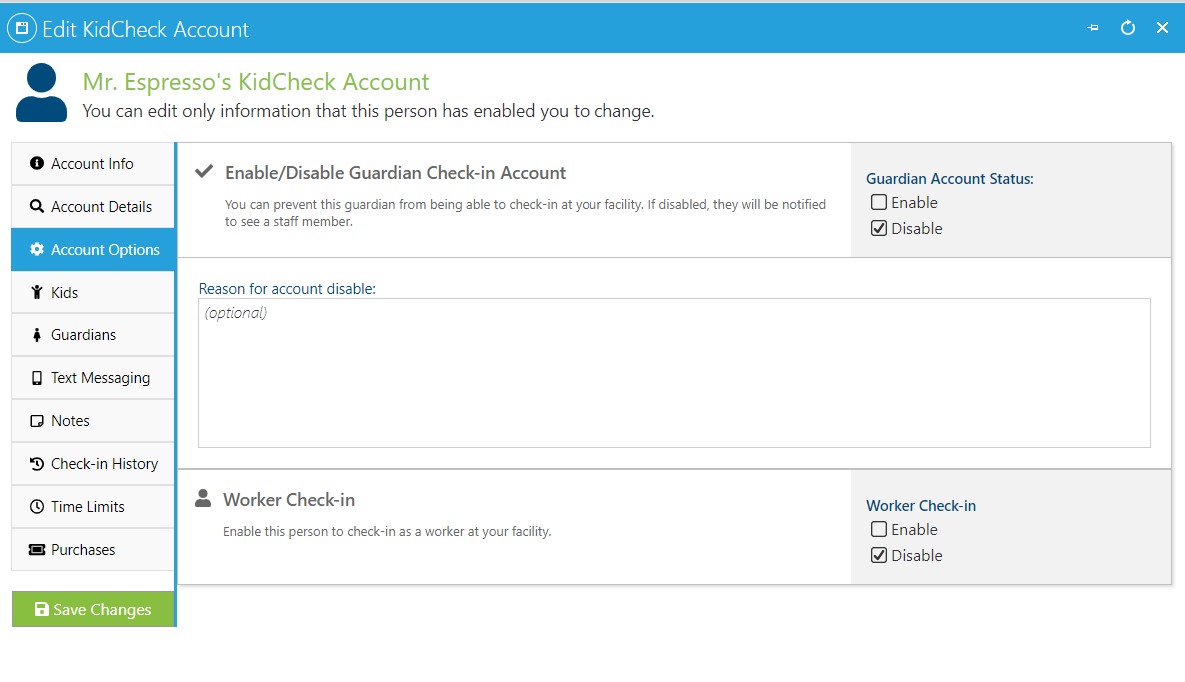Check Enable under Guardian Account Status

[879, 202]
